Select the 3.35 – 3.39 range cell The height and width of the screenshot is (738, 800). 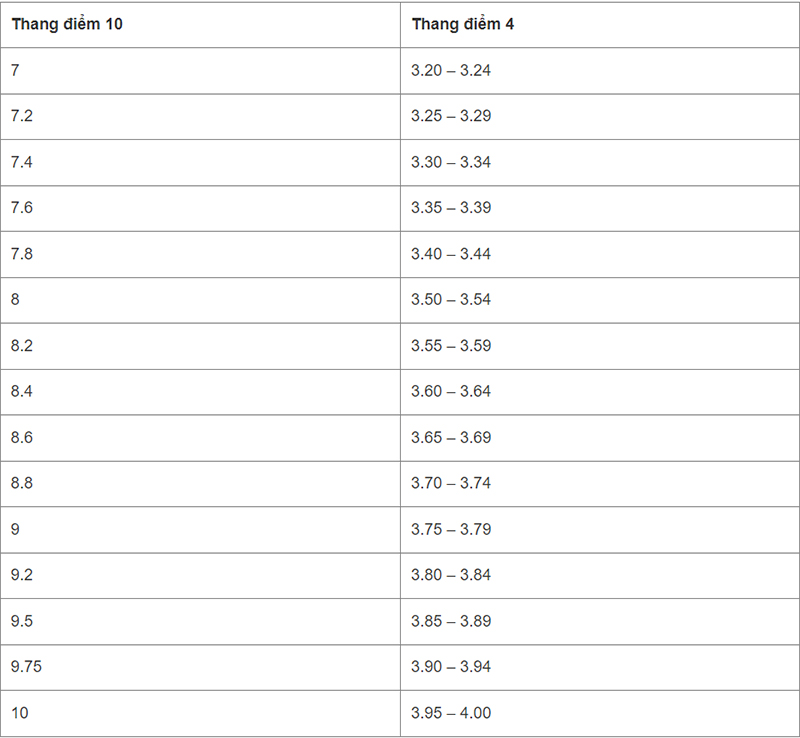(x=599, y=209)
